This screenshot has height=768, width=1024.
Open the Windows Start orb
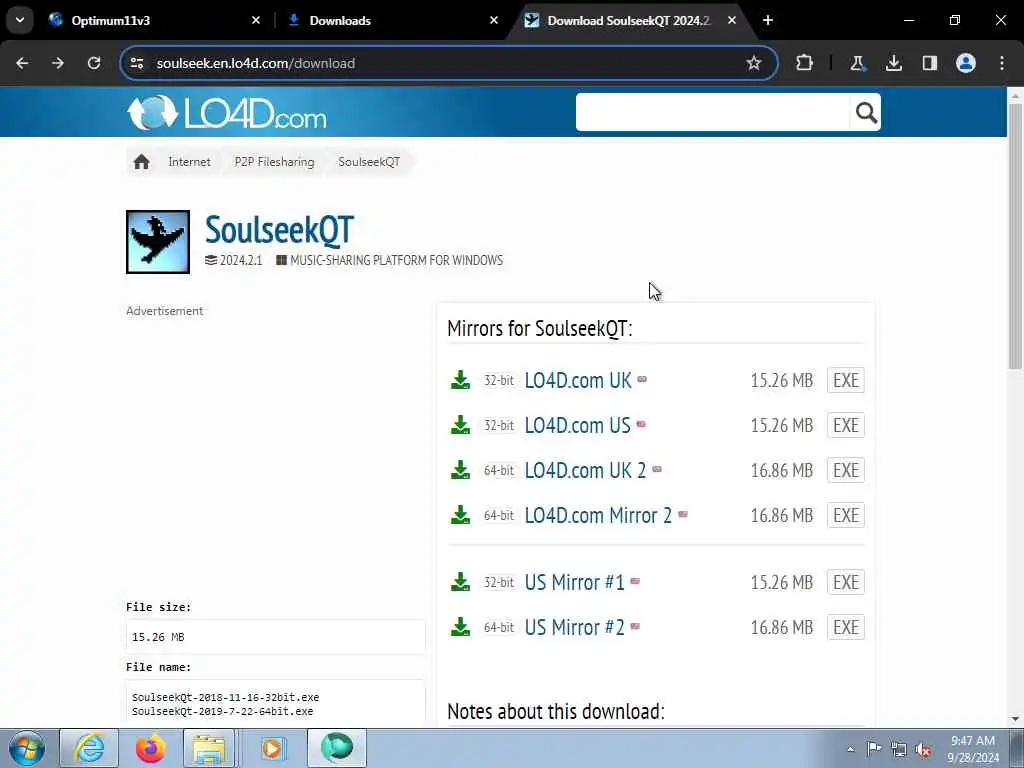pos(27,748)
